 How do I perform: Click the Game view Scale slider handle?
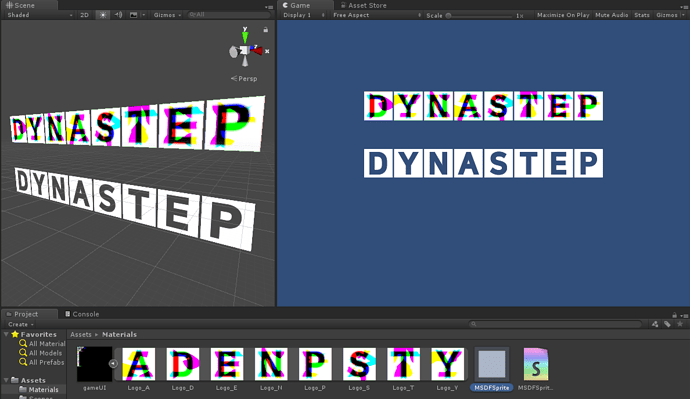pos(448,15)
